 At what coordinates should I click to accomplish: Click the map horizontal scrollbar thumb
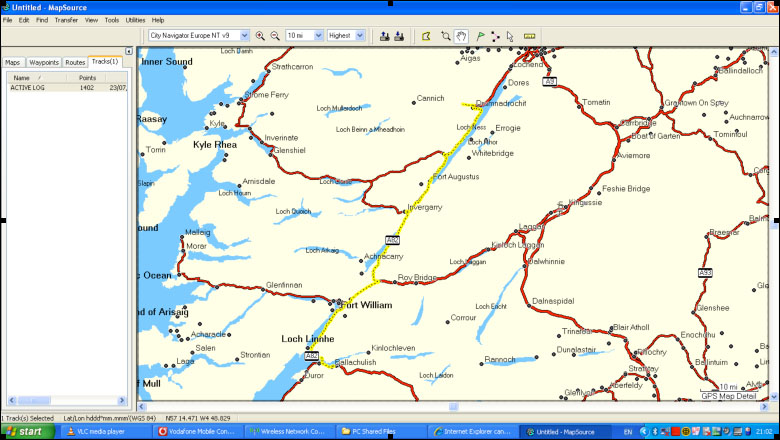[x=453, y=407]
